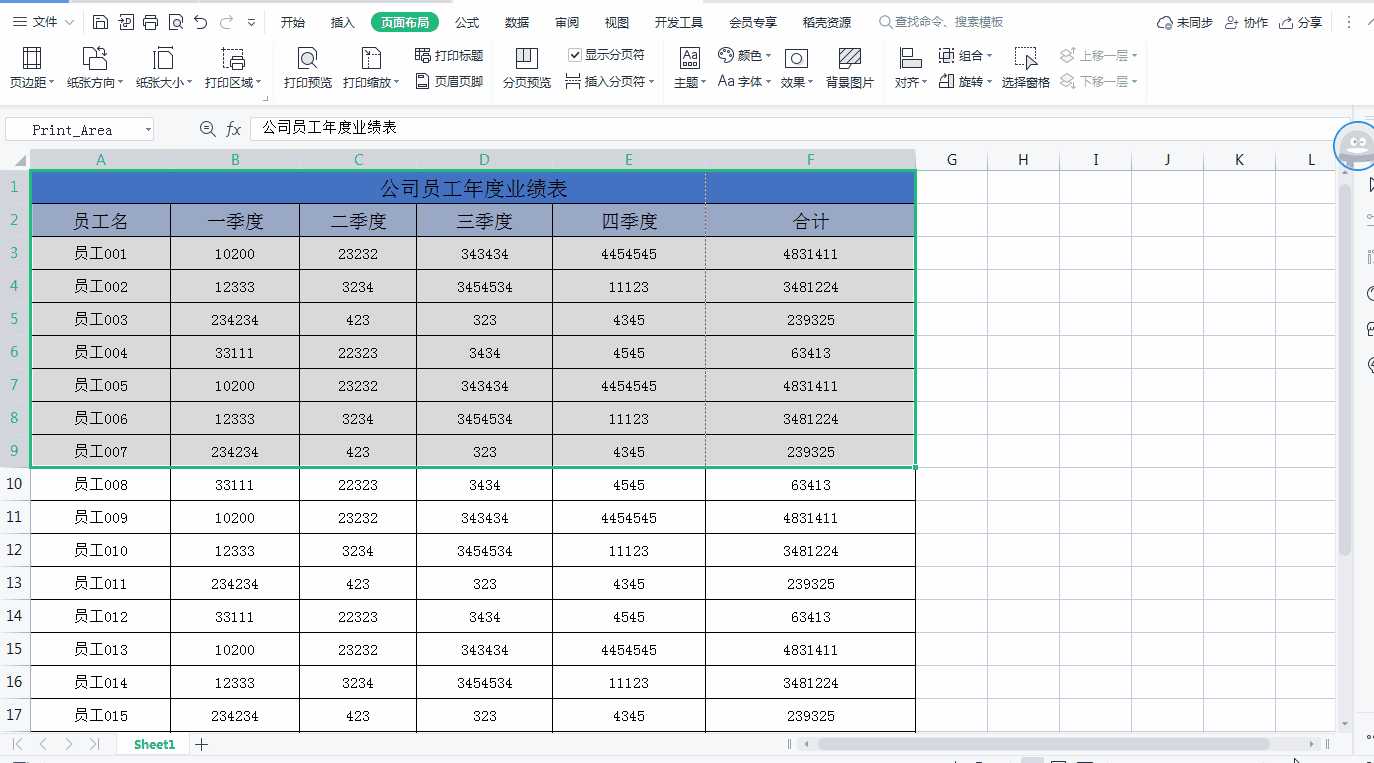Viewport: 1374px width, 763px height.
Task: Open 主题 theme tool
Action: pyautogui.click(x=690, y=69)
